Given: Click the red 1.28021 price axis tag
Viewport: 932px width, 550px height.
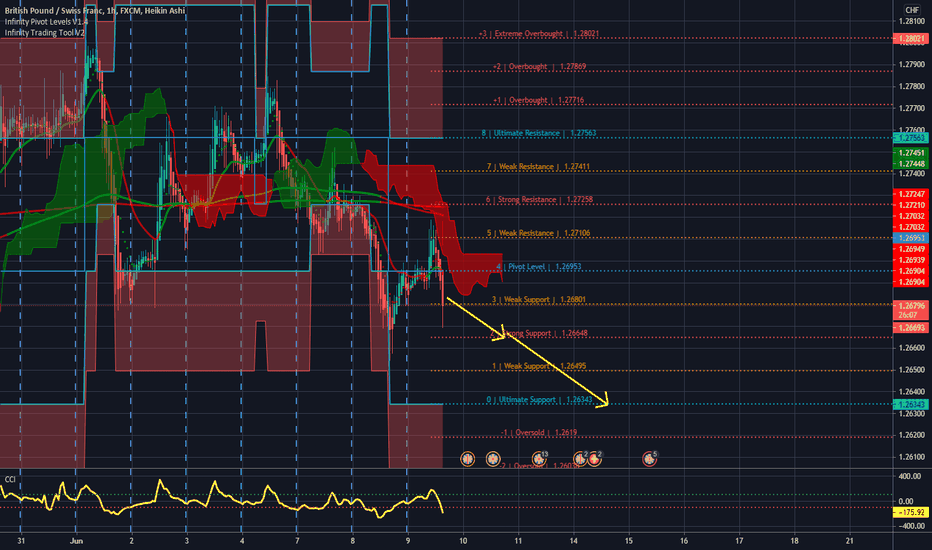Looking at the screenshot, I should (x=911, y=39).
